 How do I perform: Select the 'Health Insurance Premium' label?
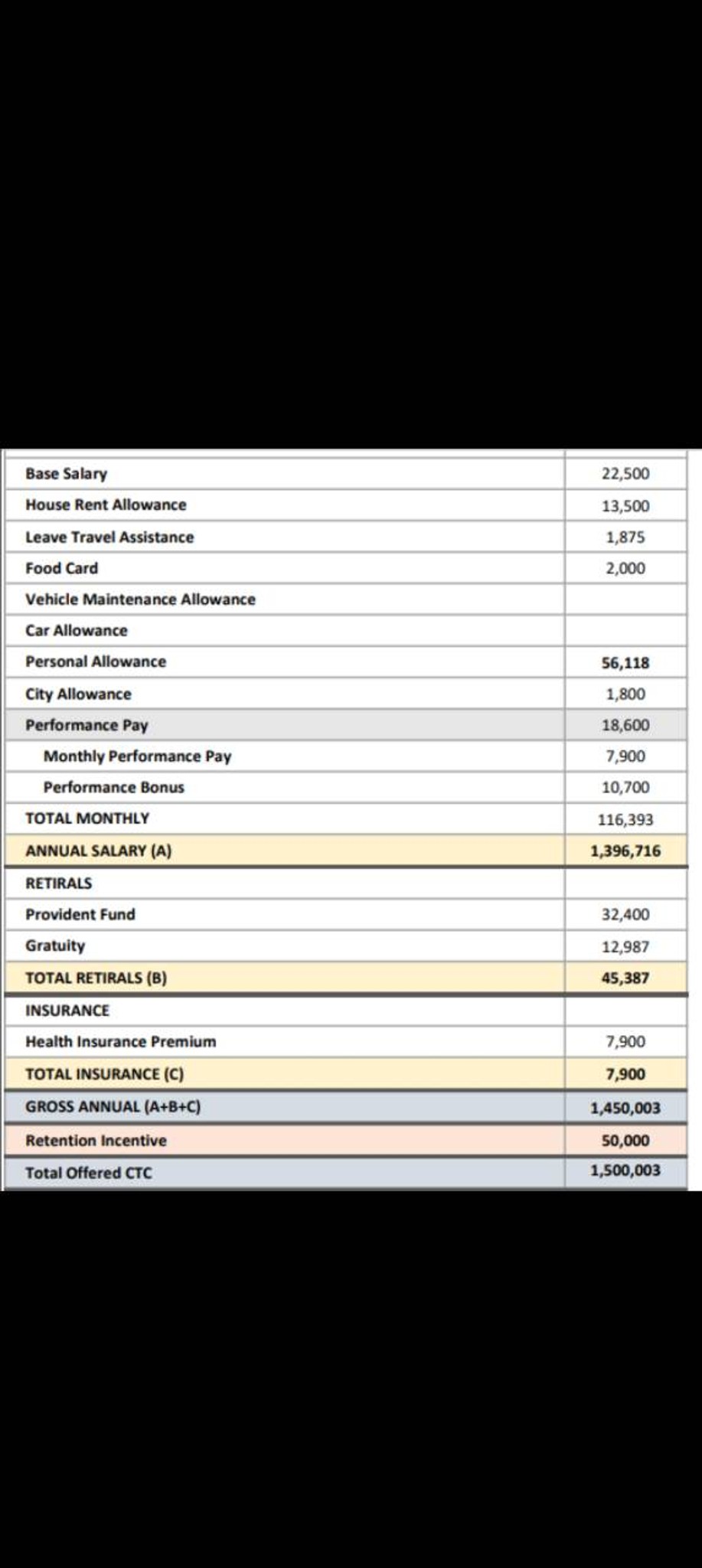121,1042
